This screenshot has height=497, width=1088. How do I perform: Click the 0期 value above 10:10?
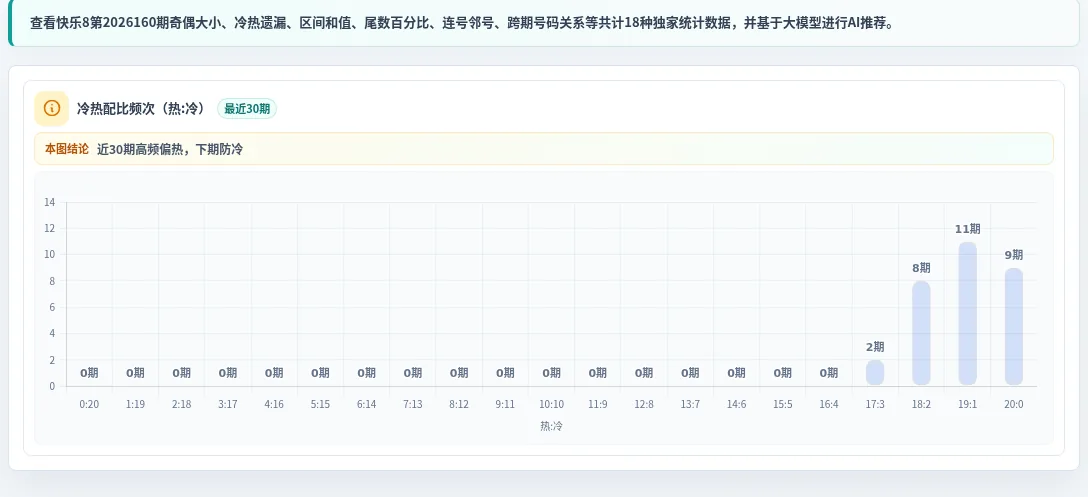552,373
